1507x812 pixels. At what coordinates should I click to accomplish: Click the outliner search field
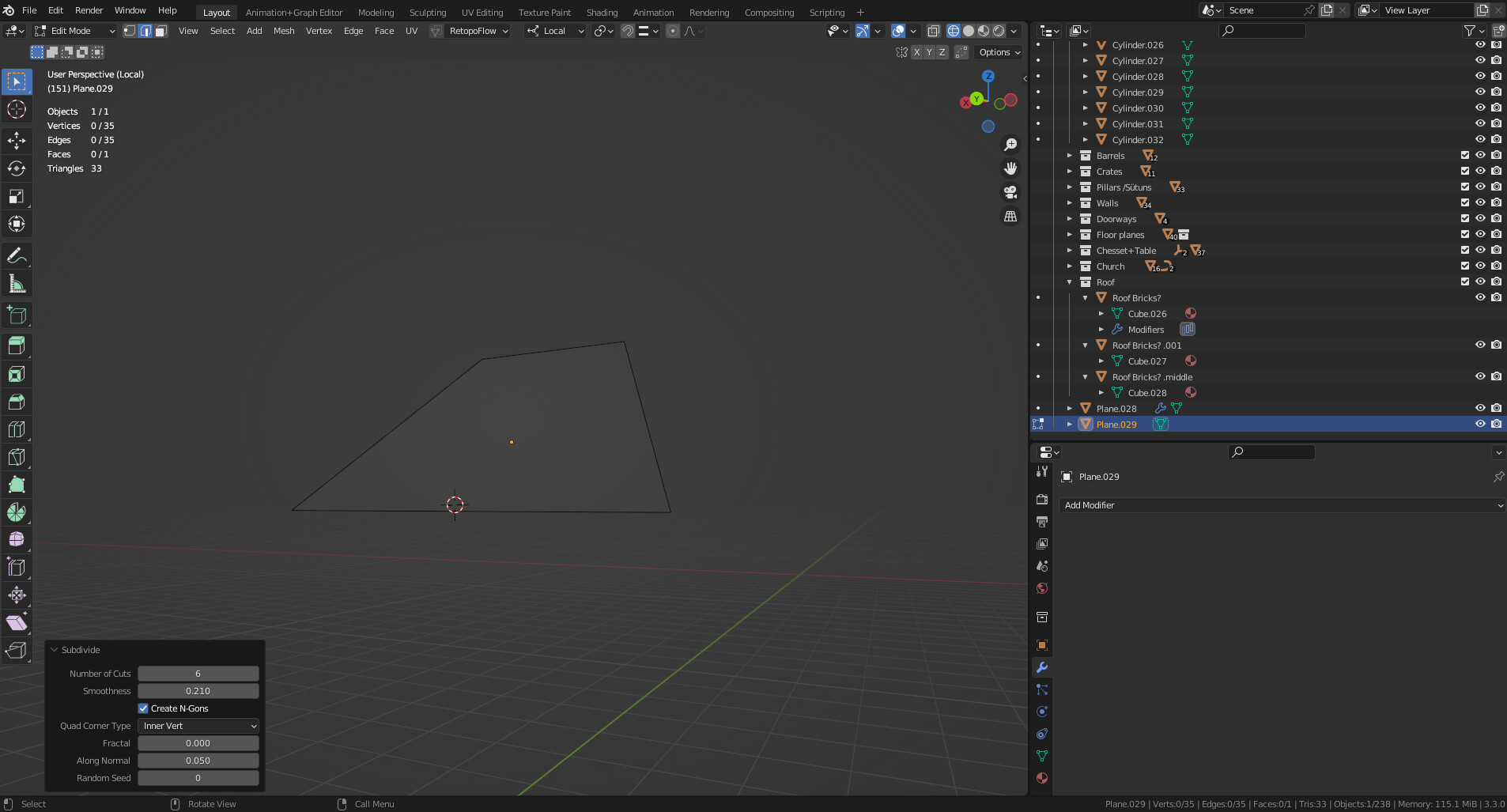pyautogui.click(x=1262, y=31)
